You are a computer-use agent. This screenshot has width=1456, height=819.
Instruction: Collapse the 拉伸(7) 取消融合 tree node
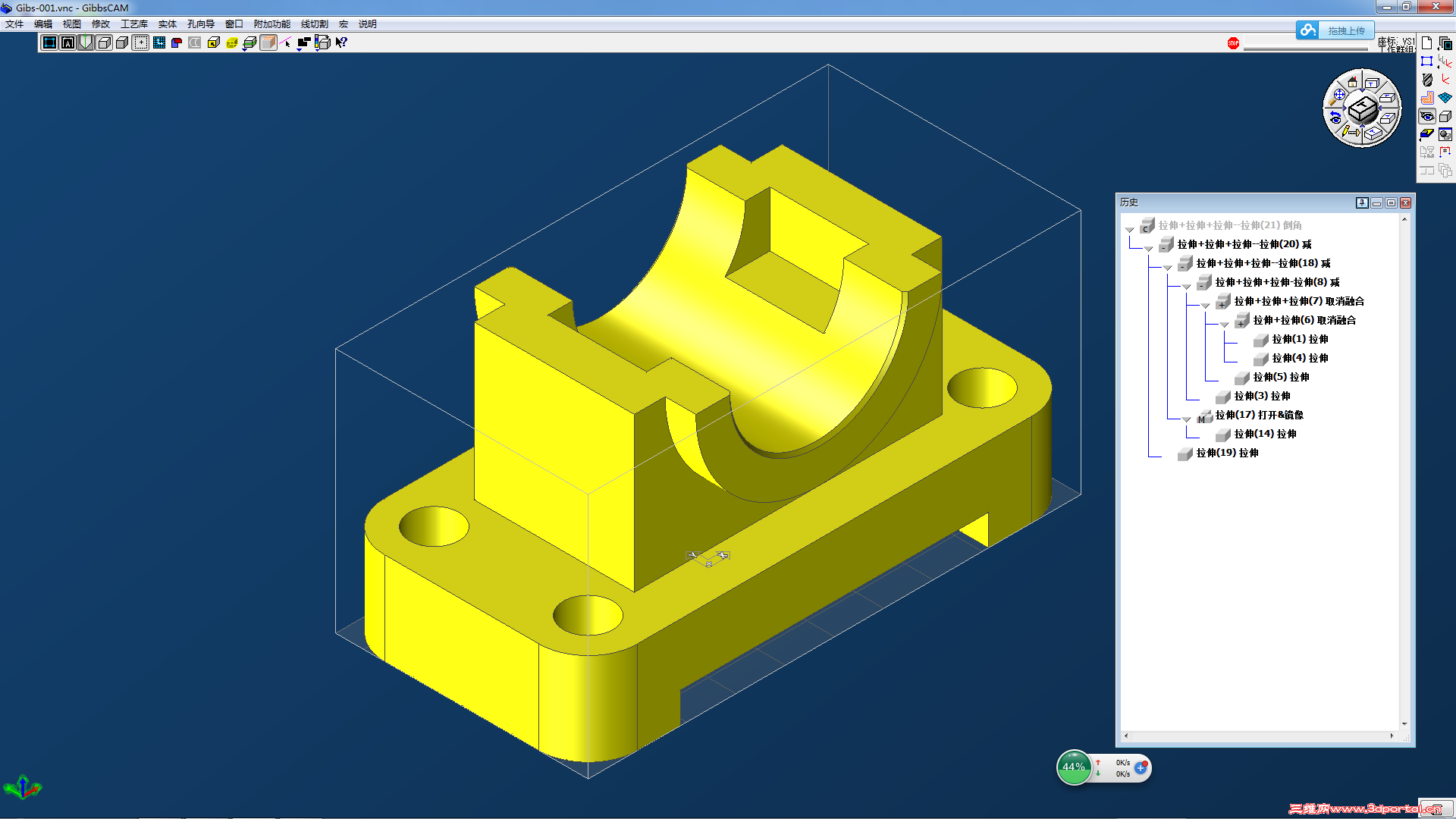point(1205,305)
